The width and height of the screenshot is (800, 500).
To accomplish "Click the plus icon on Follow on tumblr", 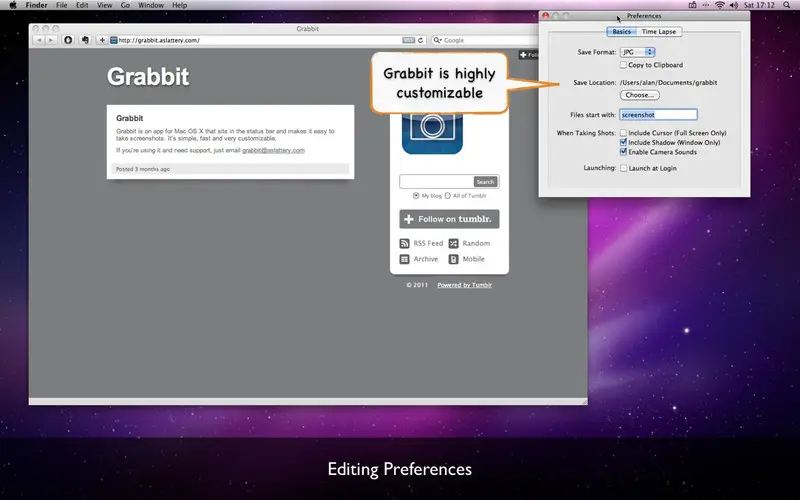I will point(409,219).
